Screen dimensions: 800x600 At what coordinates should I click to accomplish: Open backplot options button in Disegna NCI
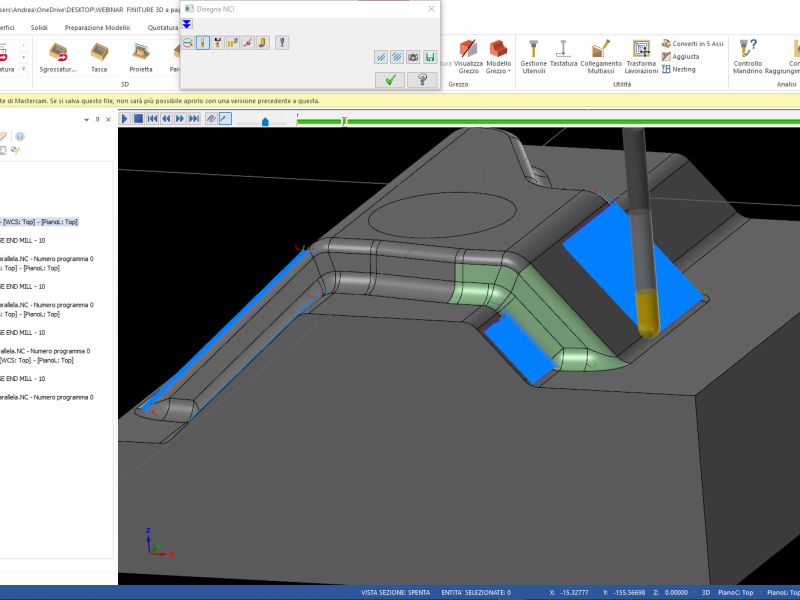pyautogui.click(x=282, y=43)
